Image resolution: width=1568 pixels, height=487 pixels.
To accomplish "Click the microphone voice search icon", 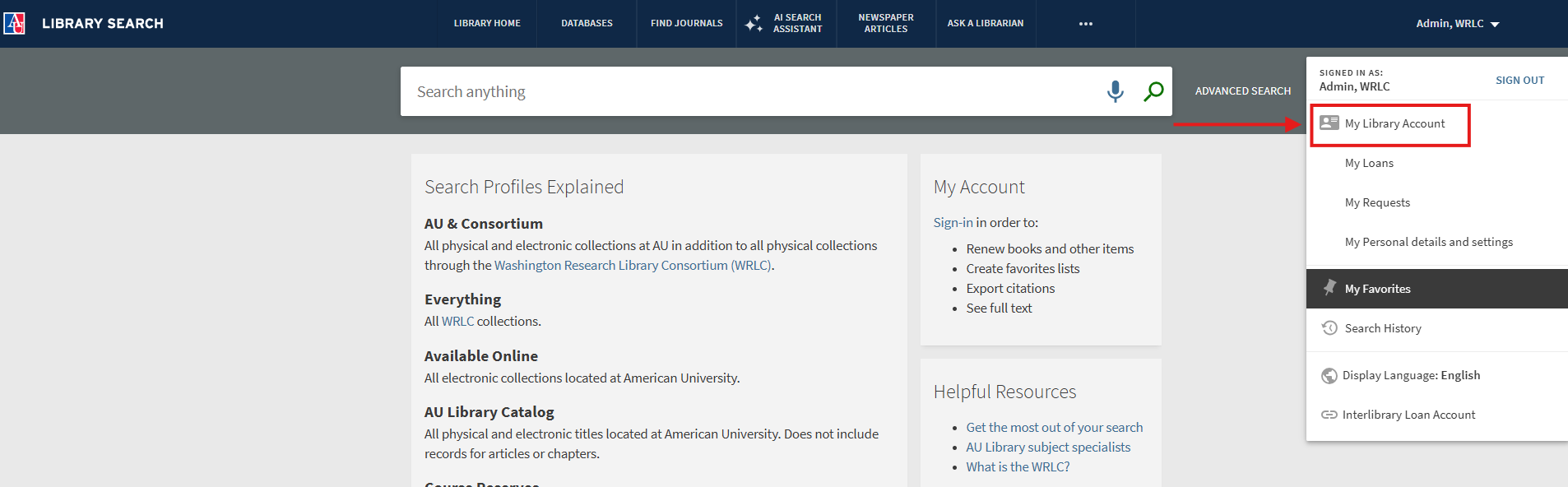I will click(1115, 91).
